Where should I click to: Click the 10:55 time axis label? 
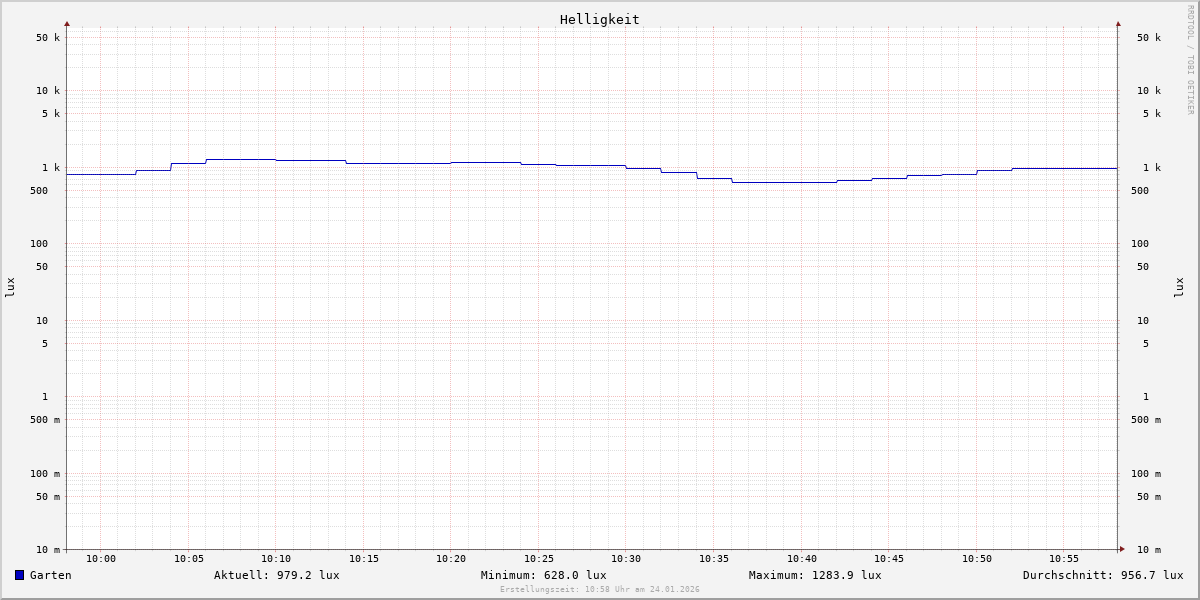[1064, 559]
